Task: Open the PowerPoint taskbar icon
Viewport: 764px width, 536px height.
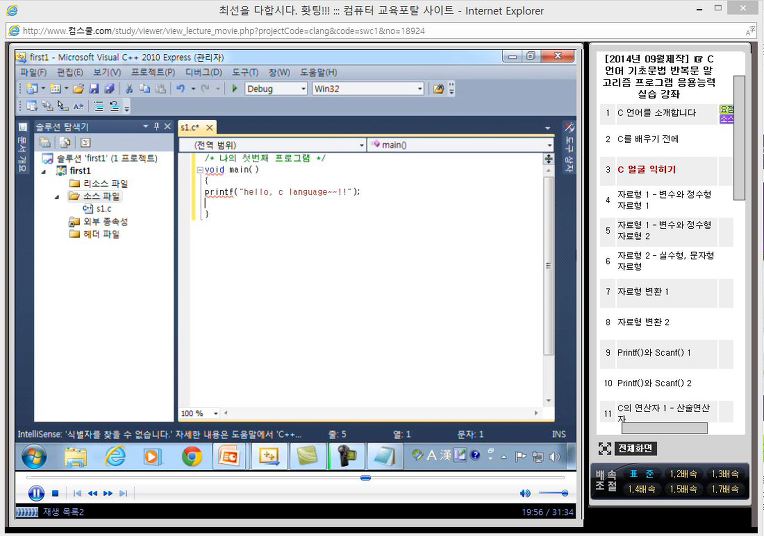Action: [x=229, y=457]
